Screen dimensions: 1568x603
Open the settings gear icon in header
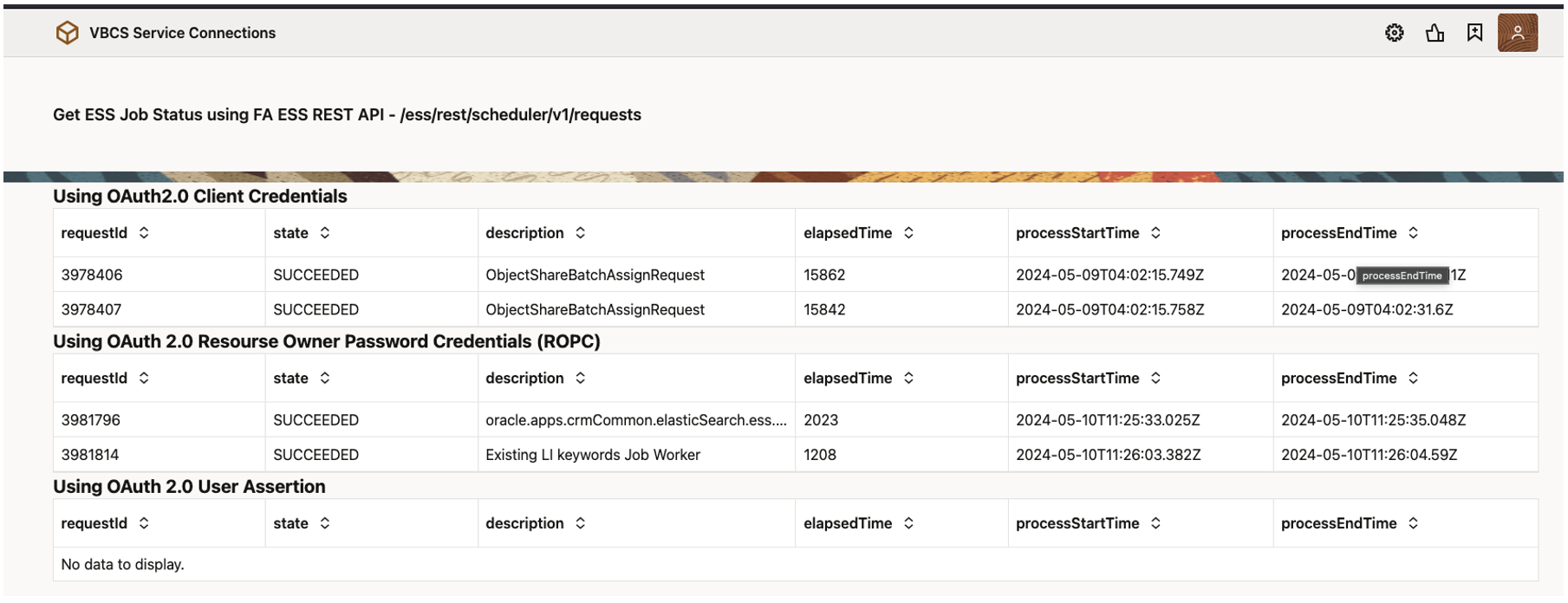point(1394,33)
